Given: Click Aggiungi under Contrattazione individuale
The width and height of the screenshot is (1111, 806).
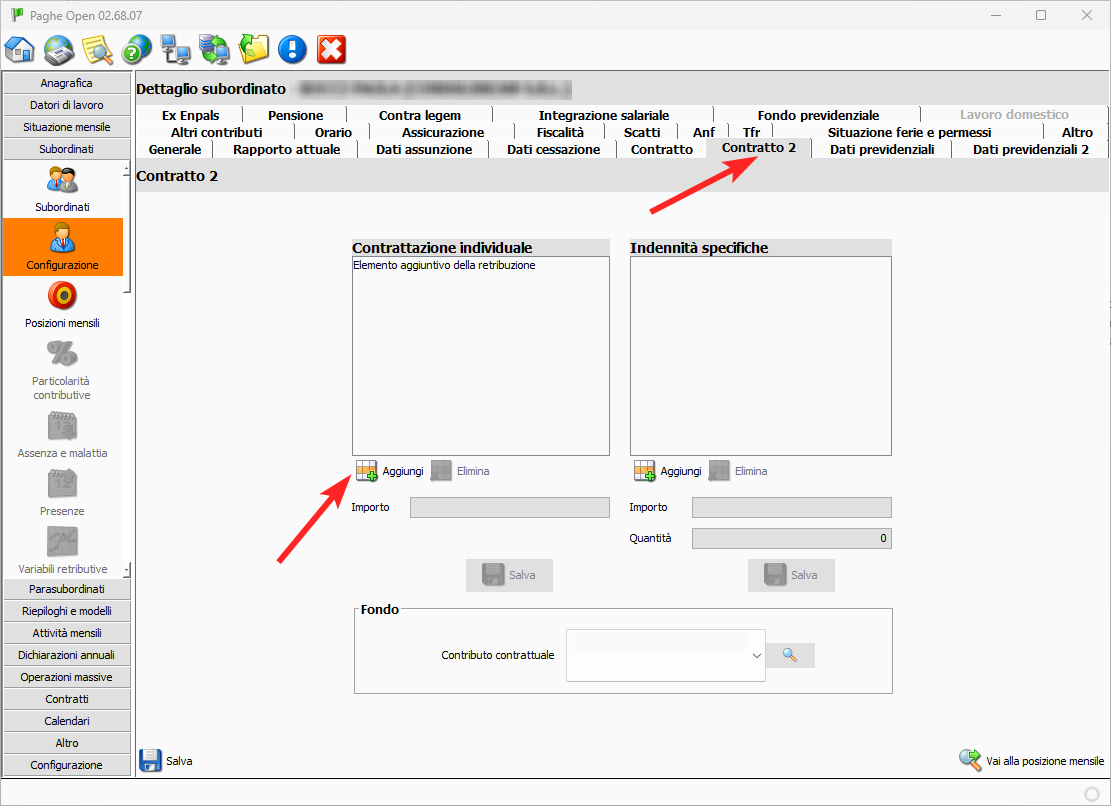Looking at the screenshot, I should (x=390, y=471).
